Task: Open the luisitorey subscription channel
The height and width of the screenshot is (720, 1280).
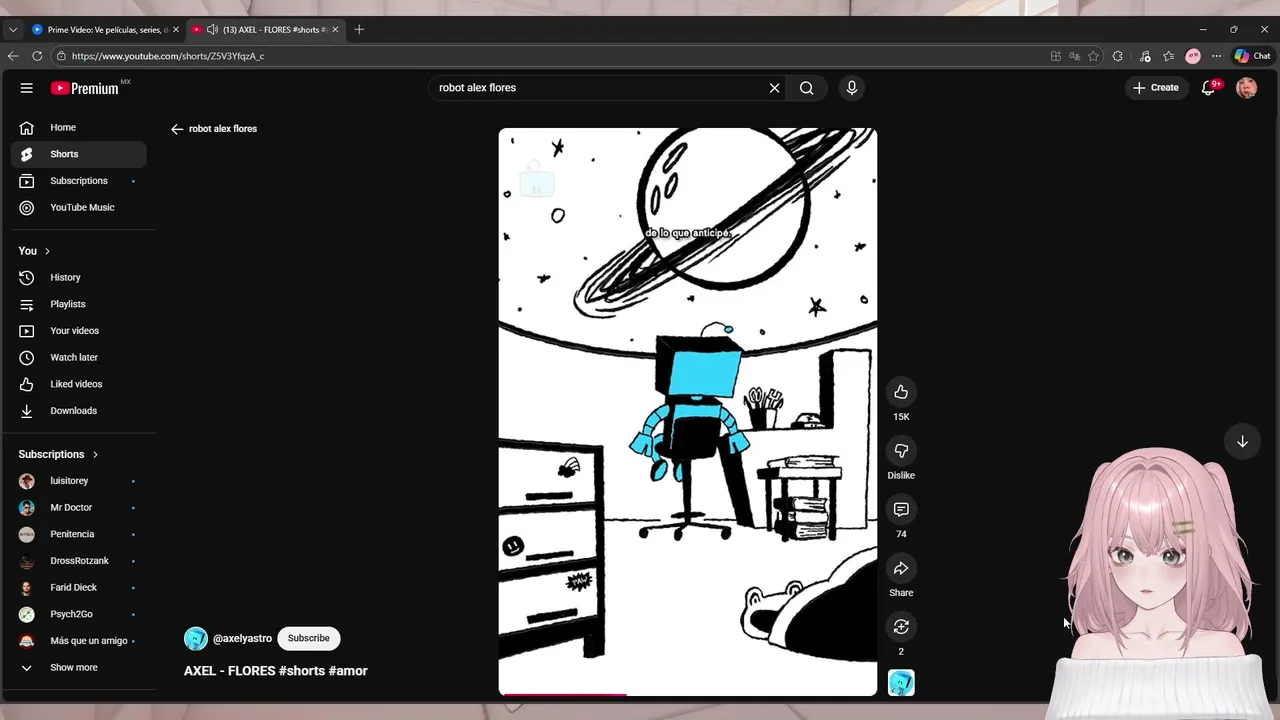Action: point(79,481)
